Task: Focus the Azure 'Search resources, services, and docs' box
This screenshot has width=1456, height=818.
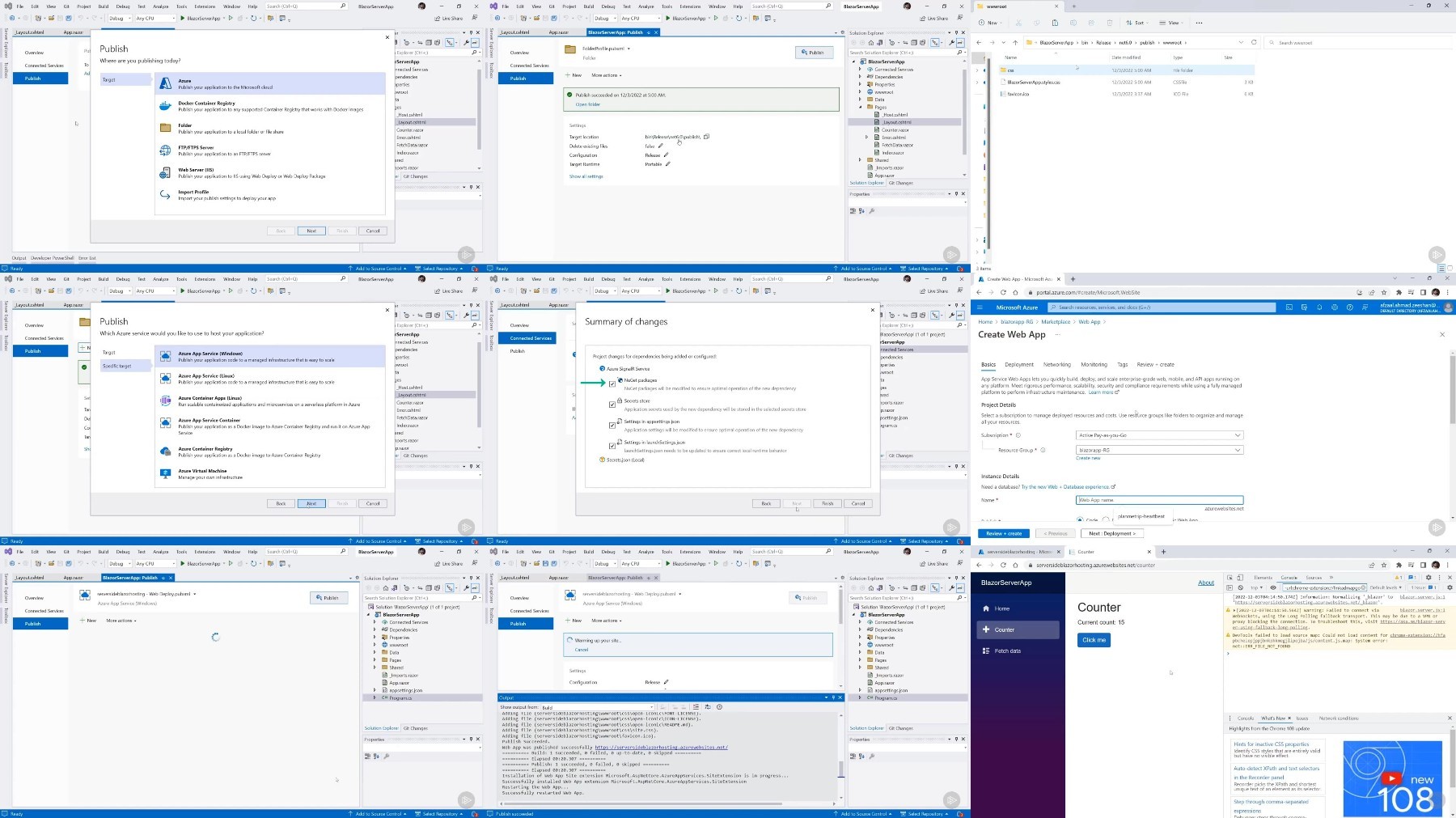Action: (x=1162, y=307)
